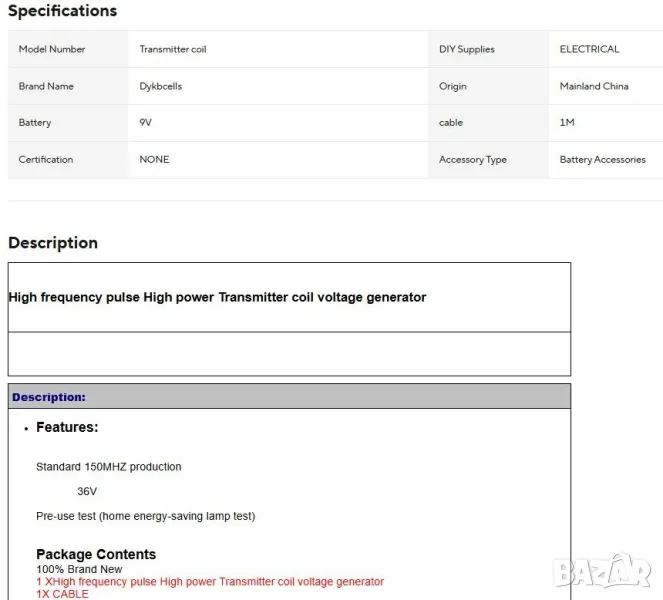This screenshot has height=600, width=663.
Task: Click the bold Description section heading
Action: click(x=53, y=243)
